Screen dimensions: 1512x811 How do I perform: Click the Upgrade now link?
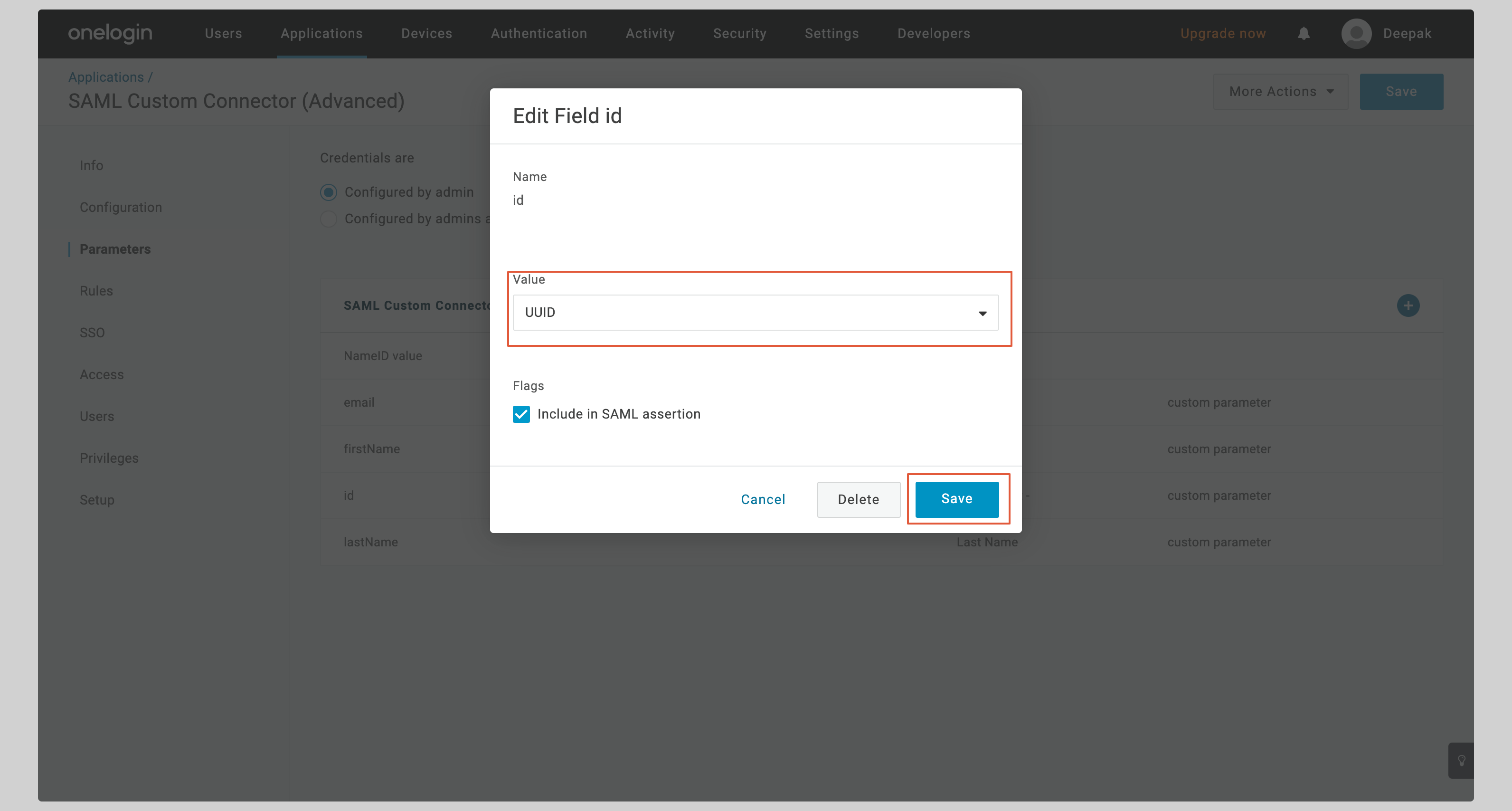1223,33
